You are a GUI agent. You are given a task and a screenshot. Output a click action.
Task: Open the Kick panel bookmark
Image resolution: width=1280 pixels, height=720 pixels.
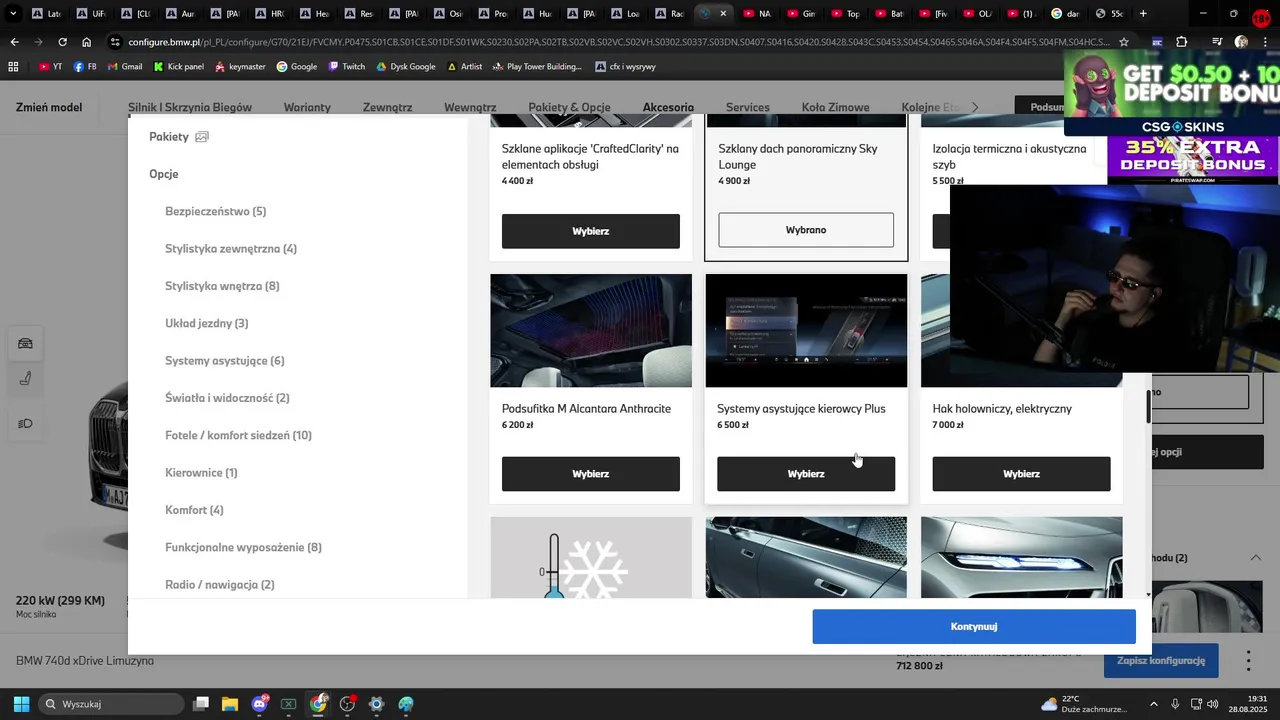179,66
